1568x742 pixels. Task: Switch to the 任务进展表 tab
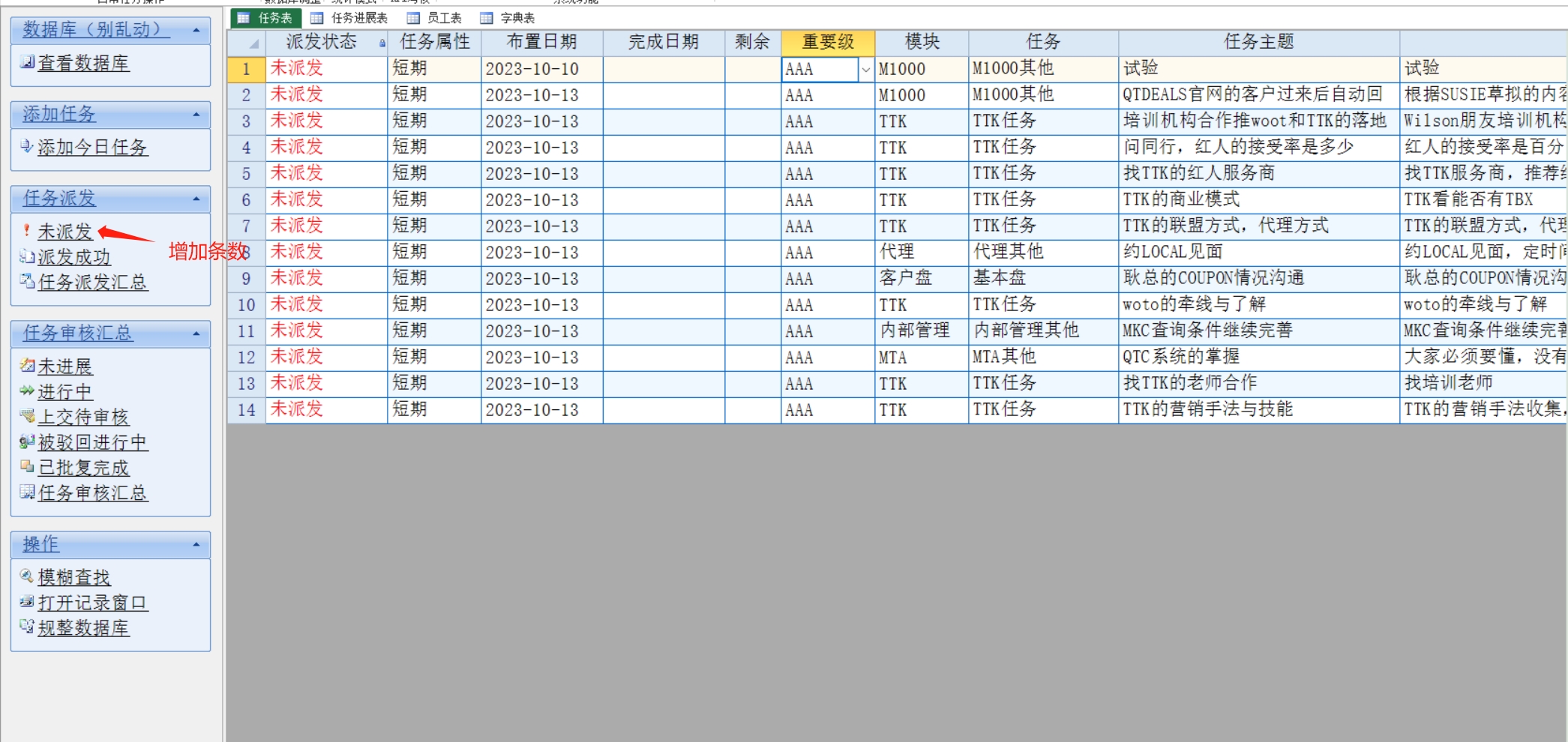pyautogui.click(x=350, y=18)
